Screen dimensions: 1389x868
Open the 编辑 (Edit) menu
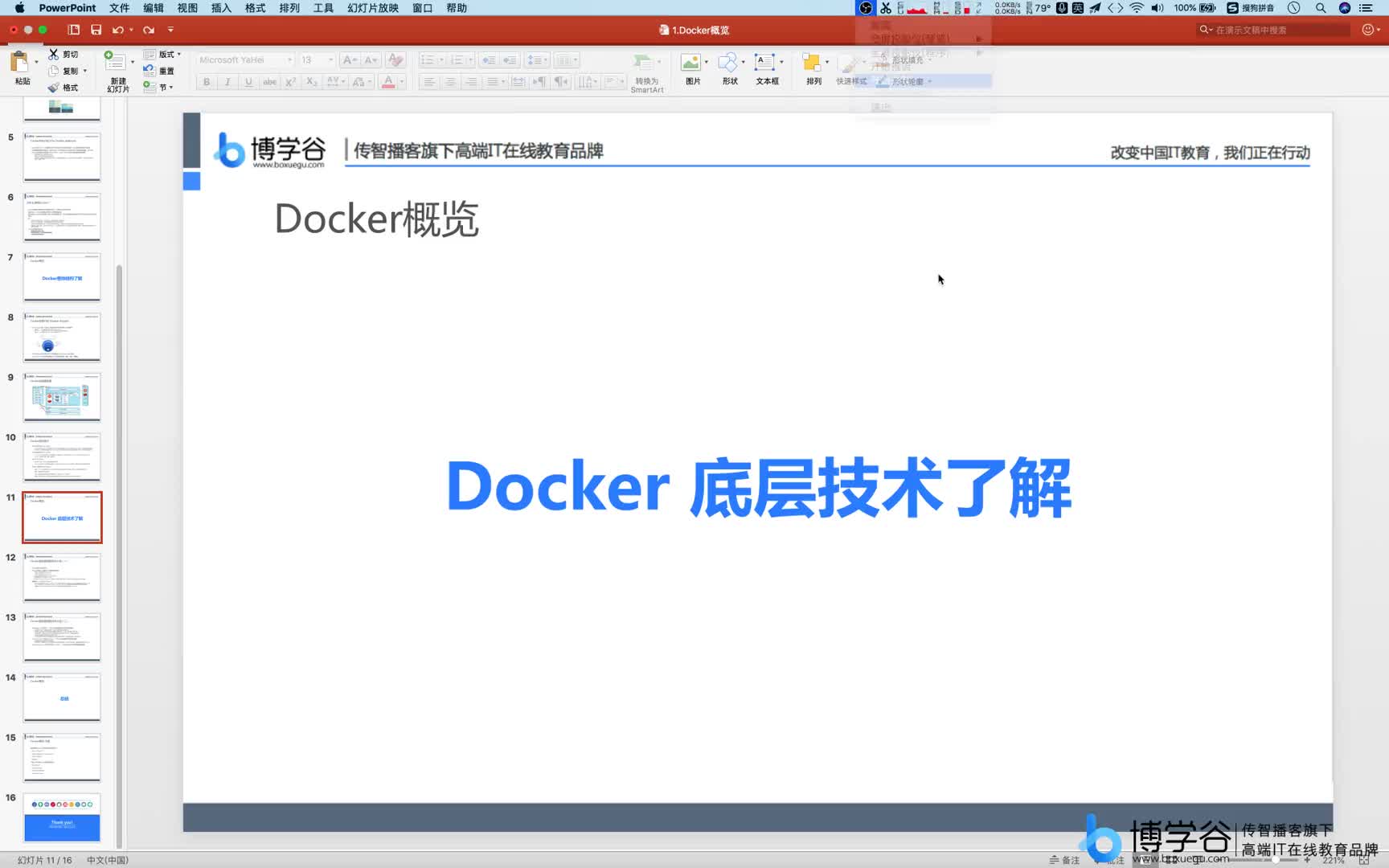pyautogui.click(x=153, y=8)
